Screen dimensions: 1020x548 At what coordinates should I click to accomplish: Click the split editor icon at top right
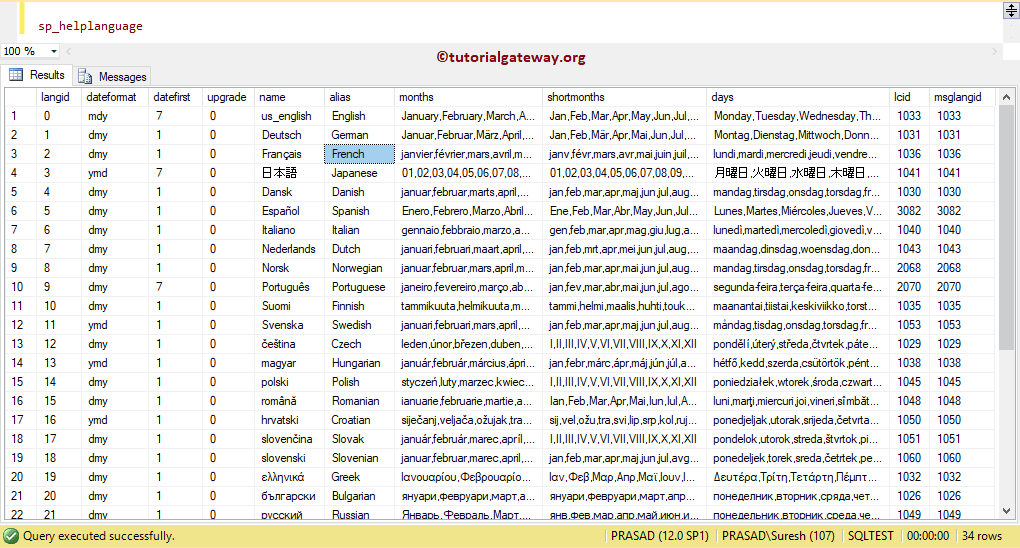[x=1012, y=11]
